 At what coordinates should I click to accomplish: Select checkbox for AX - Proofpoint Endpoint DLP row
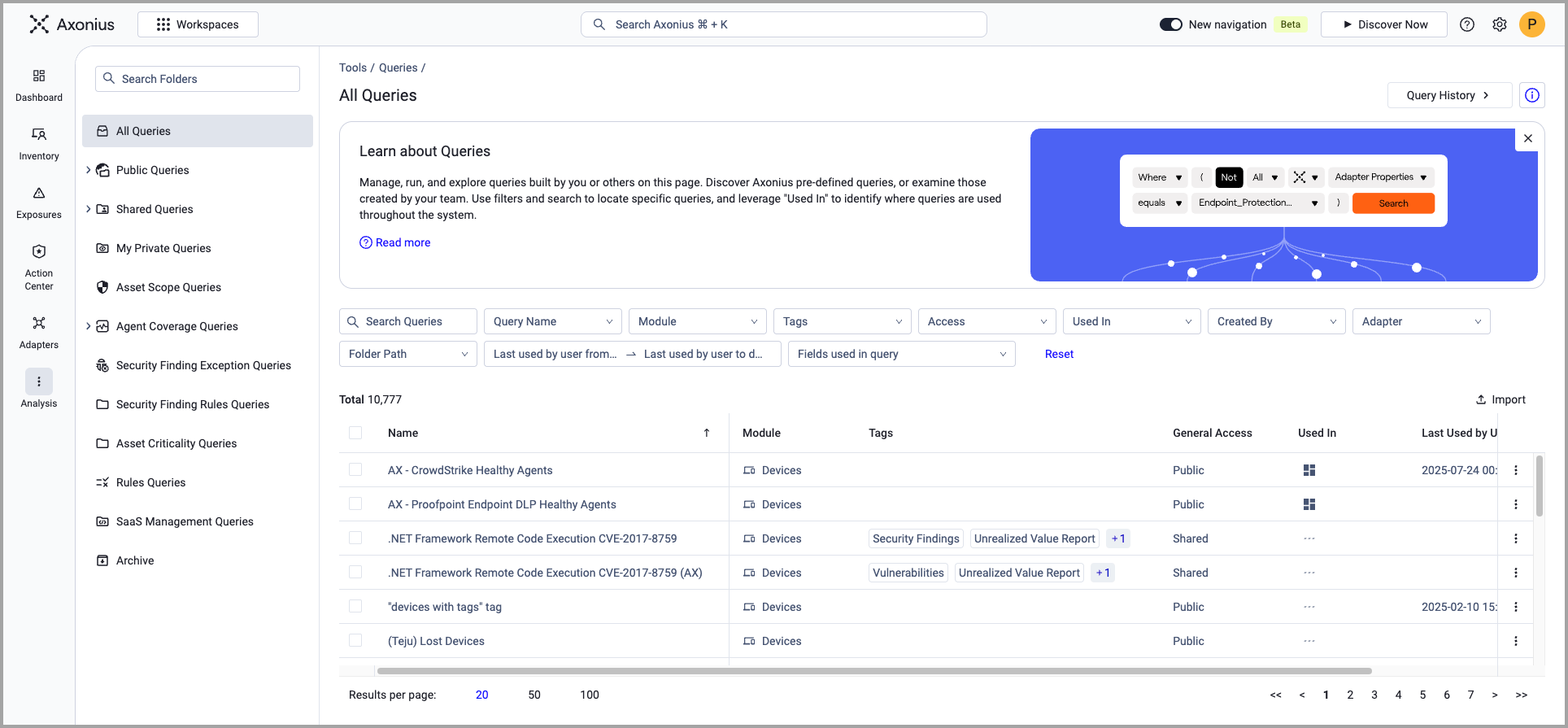(x=355, y=504)
